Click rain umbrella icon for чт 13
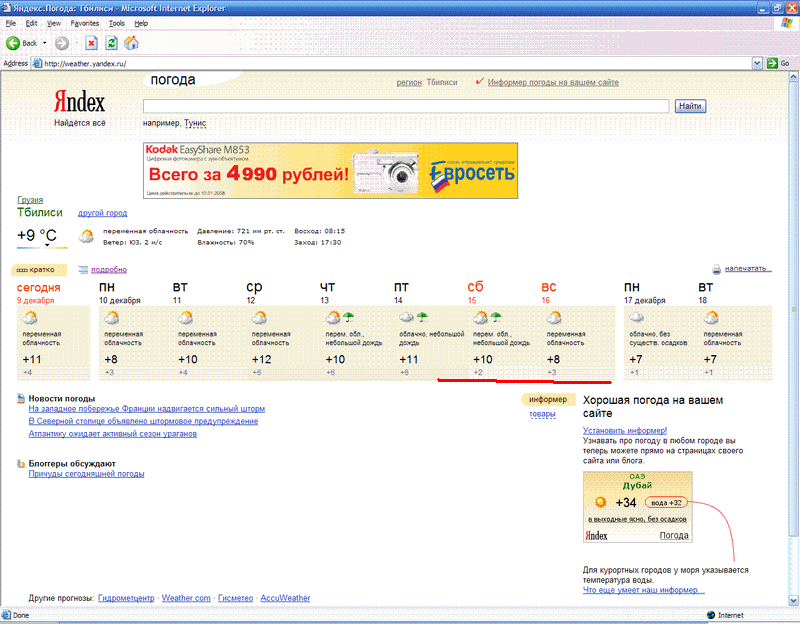This screenshot has height=624, width=800. [x=348, y=317]
